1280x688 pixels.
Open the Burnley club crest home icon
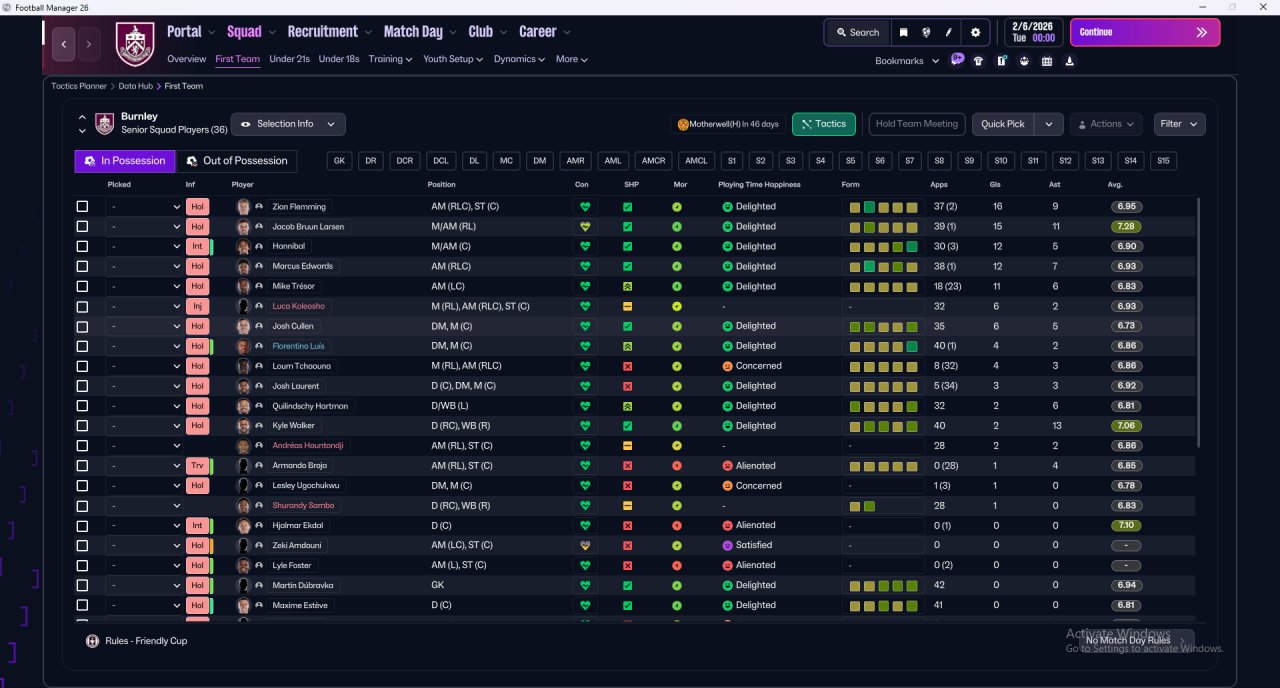click(136, 44)
